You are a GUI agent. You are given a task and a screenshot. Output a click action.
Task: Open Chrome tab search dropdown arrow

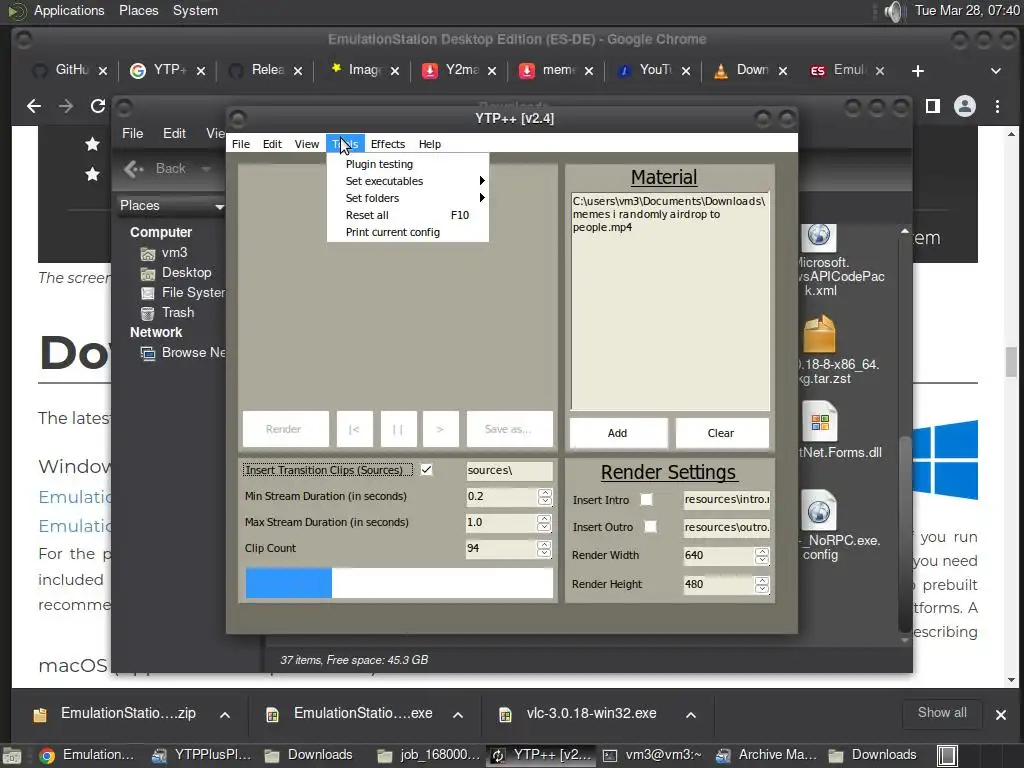click(996, 71)
